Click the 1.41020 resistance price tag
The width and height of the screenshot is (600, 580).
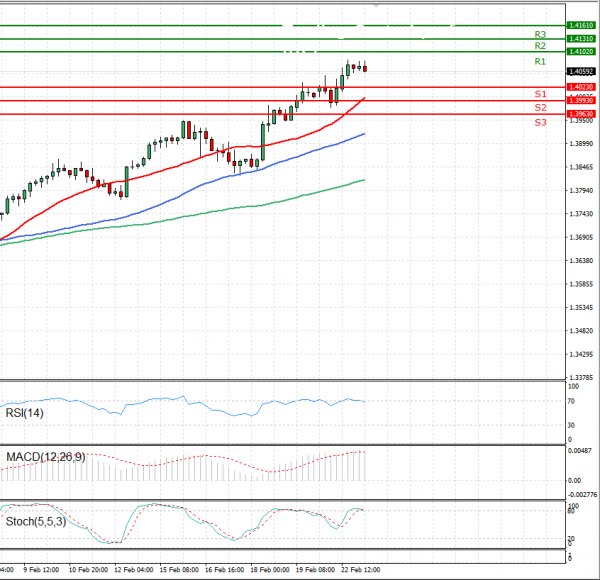pos(581,51)
